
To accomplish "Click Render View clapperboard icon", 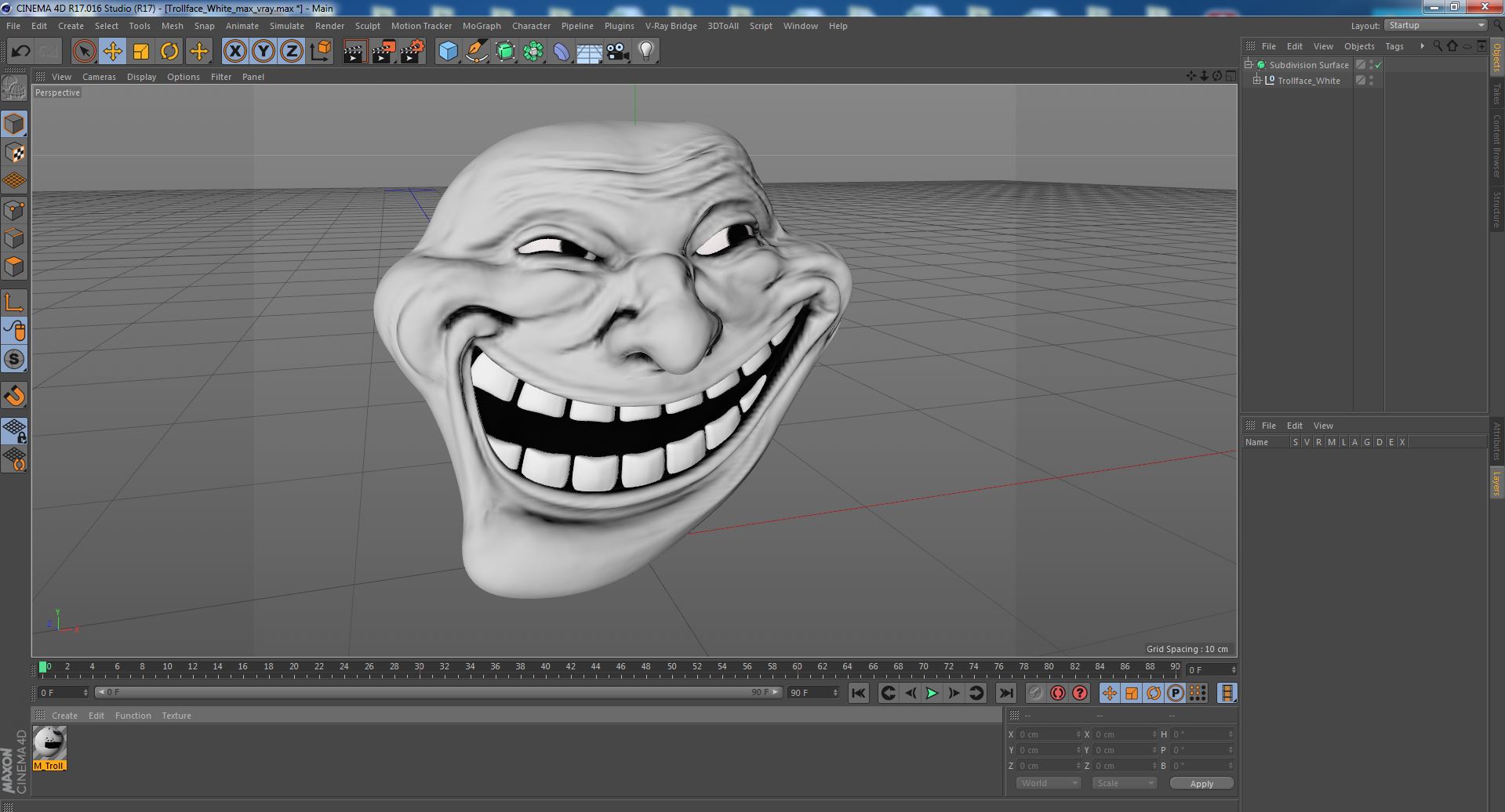I will click(x=354, y=52).
